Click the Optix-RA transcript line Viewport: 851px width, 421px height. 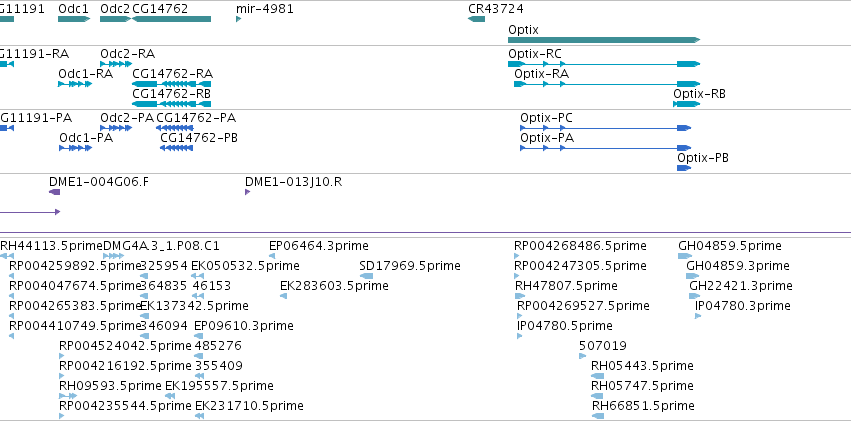[607, 84]
